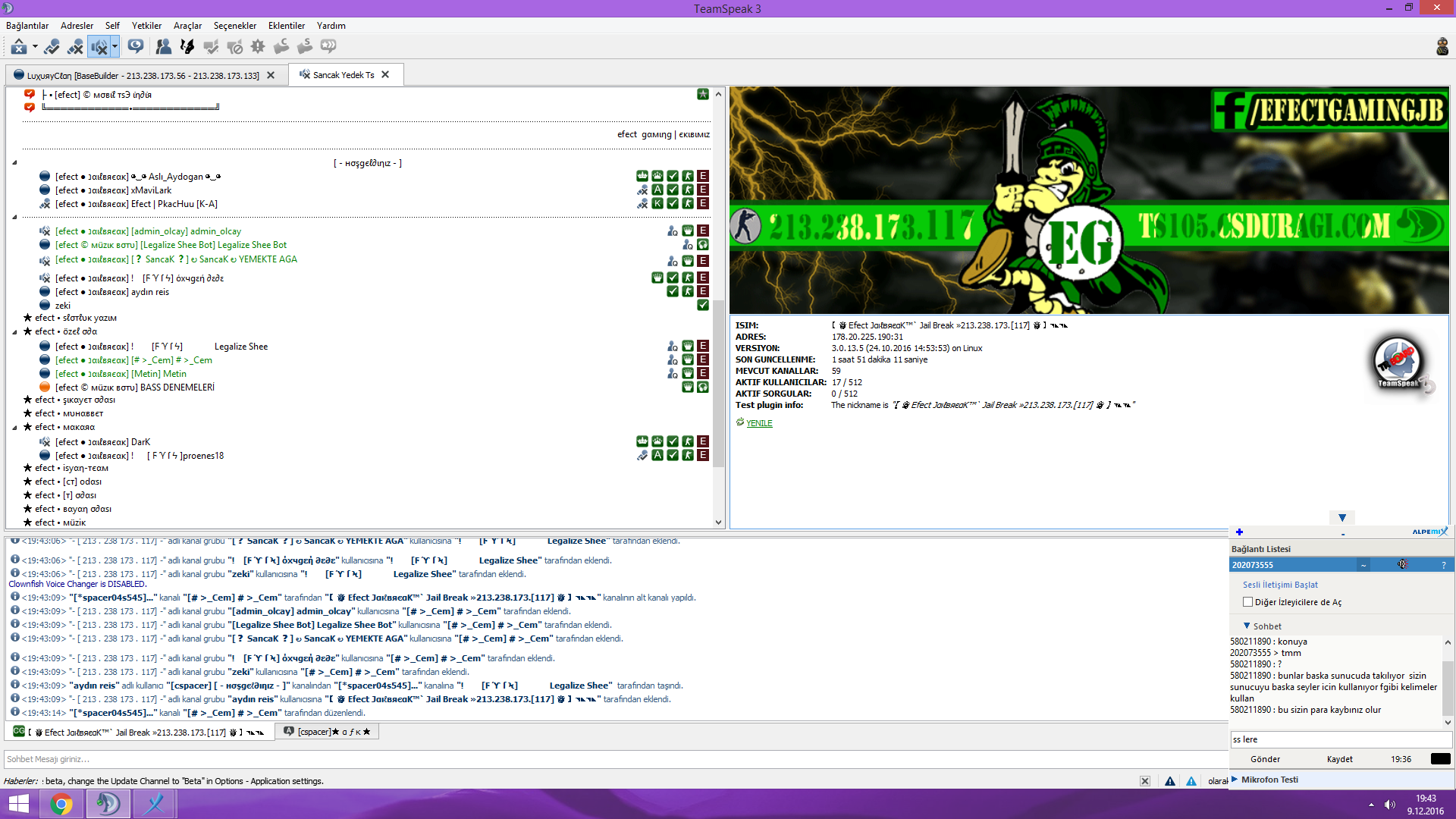Click the grayed star speech bubble icon
1456x819 pixels.
(328, 47)
